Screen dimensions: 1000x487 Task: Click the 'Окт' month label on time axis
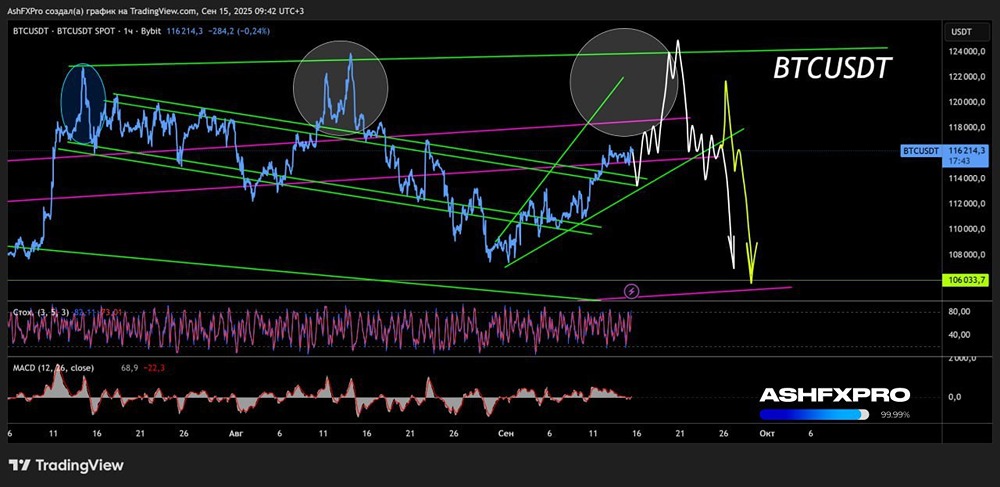click(x=767, y=433)
